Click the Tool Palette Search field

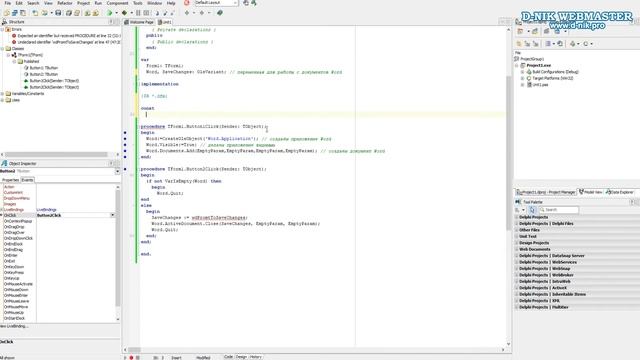559,210
